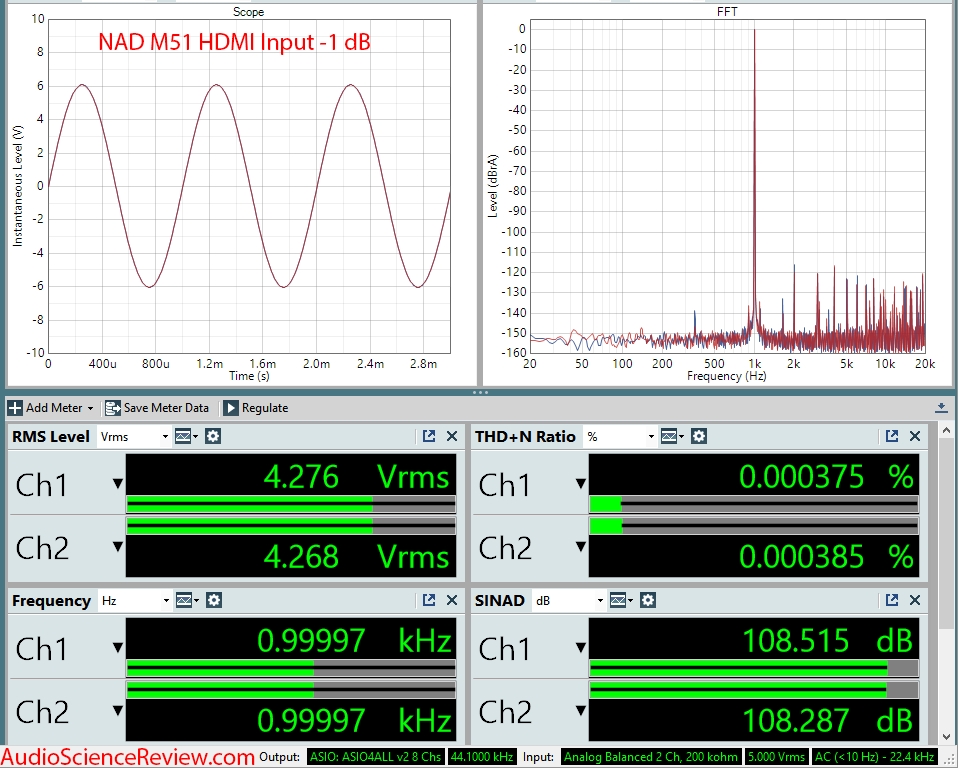Viewport: 958px width, 768px height.
Task: Close the RMS Level meter
Action: [x=452, y=436]
